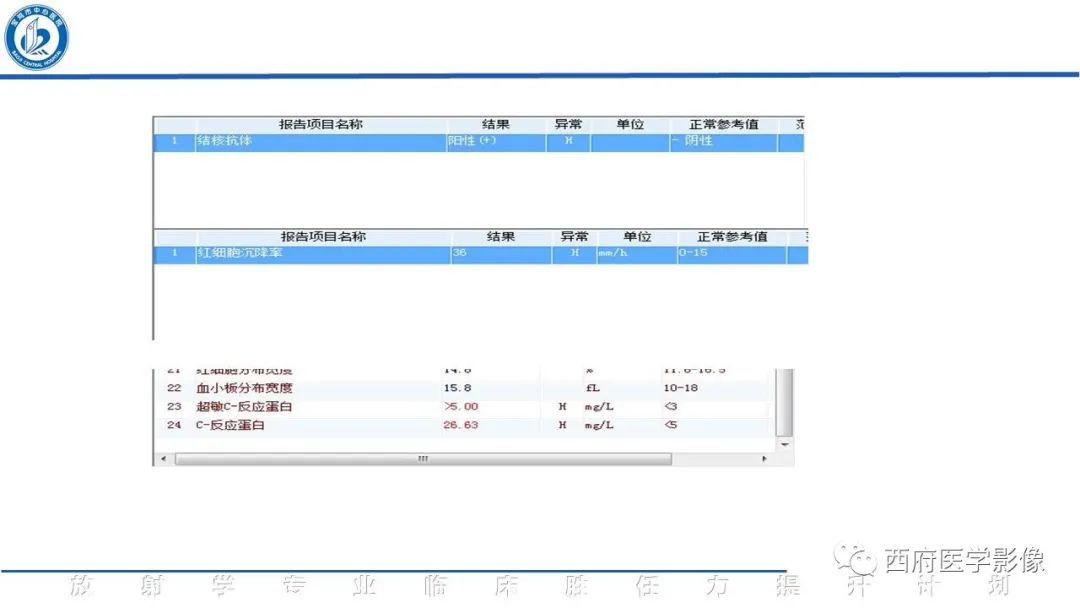Click 结果 column header in second table

[x=501, y=237]
